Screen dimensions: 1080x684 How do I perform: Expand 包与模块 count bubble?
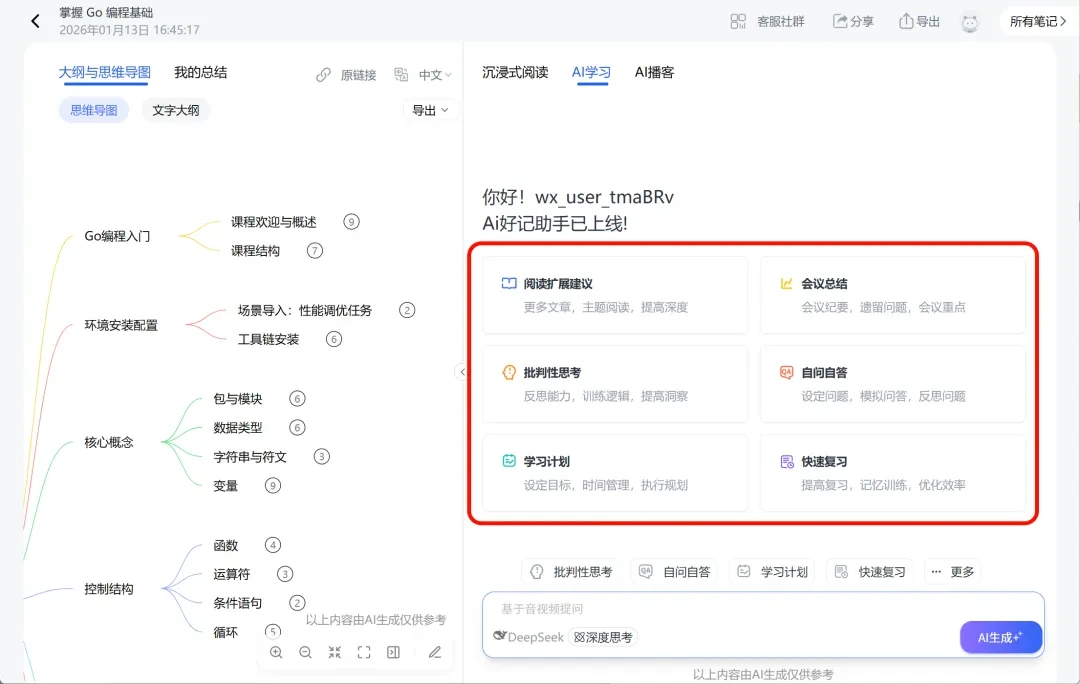click(x=297, y=399)
